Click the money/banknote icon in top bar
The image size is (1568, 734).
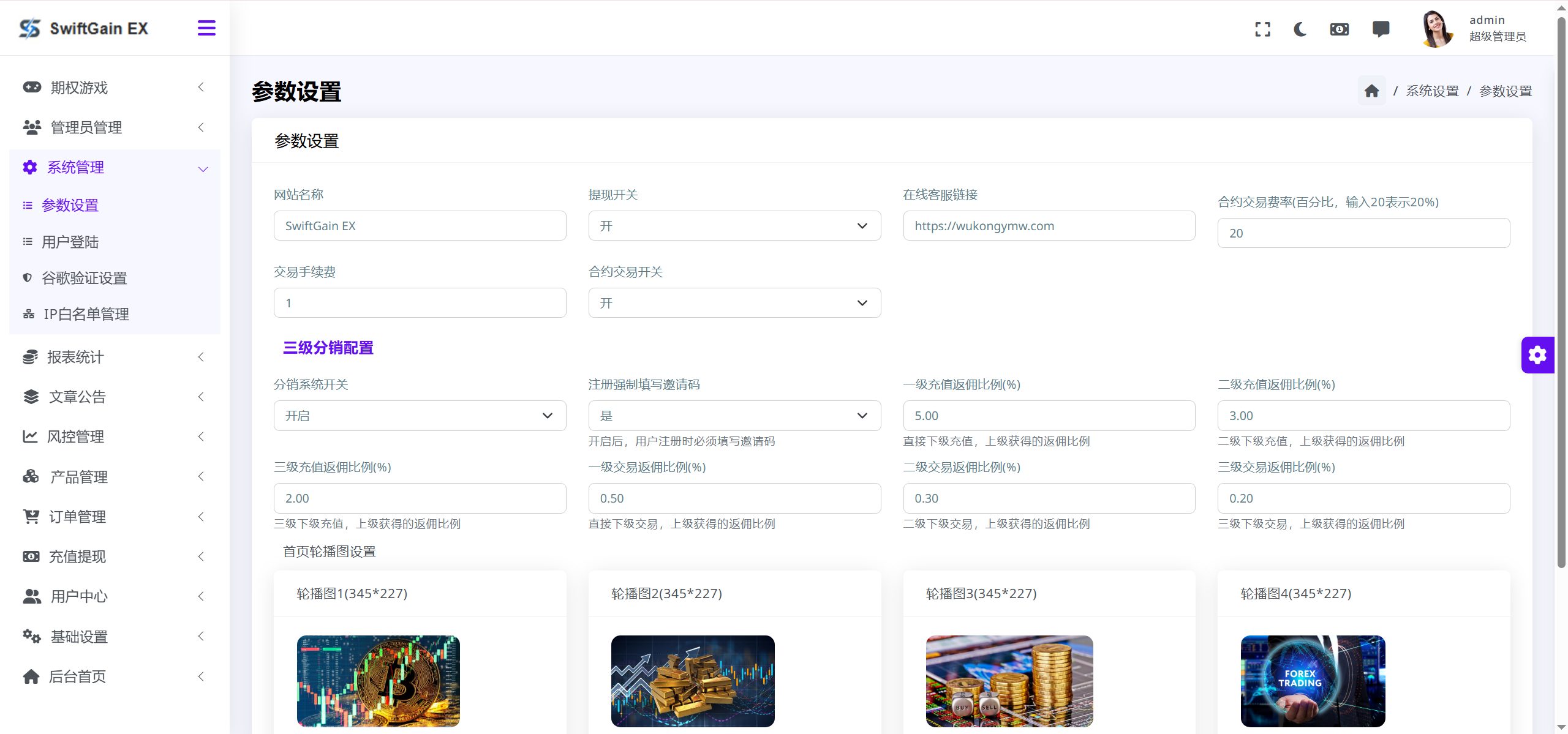[x=1340, y=29]
